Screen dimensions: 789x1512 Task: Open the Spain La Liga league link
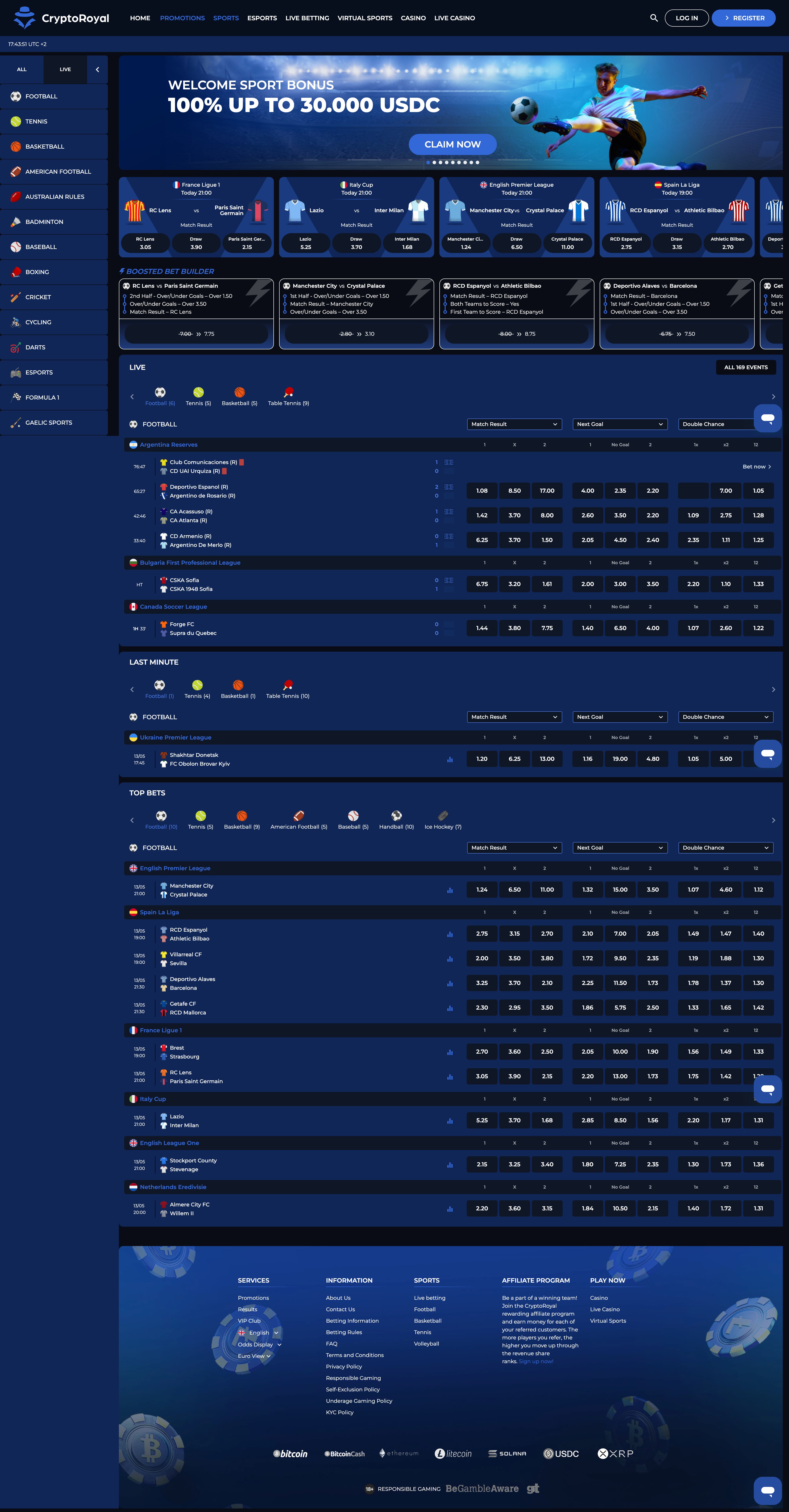coord(159,913)
